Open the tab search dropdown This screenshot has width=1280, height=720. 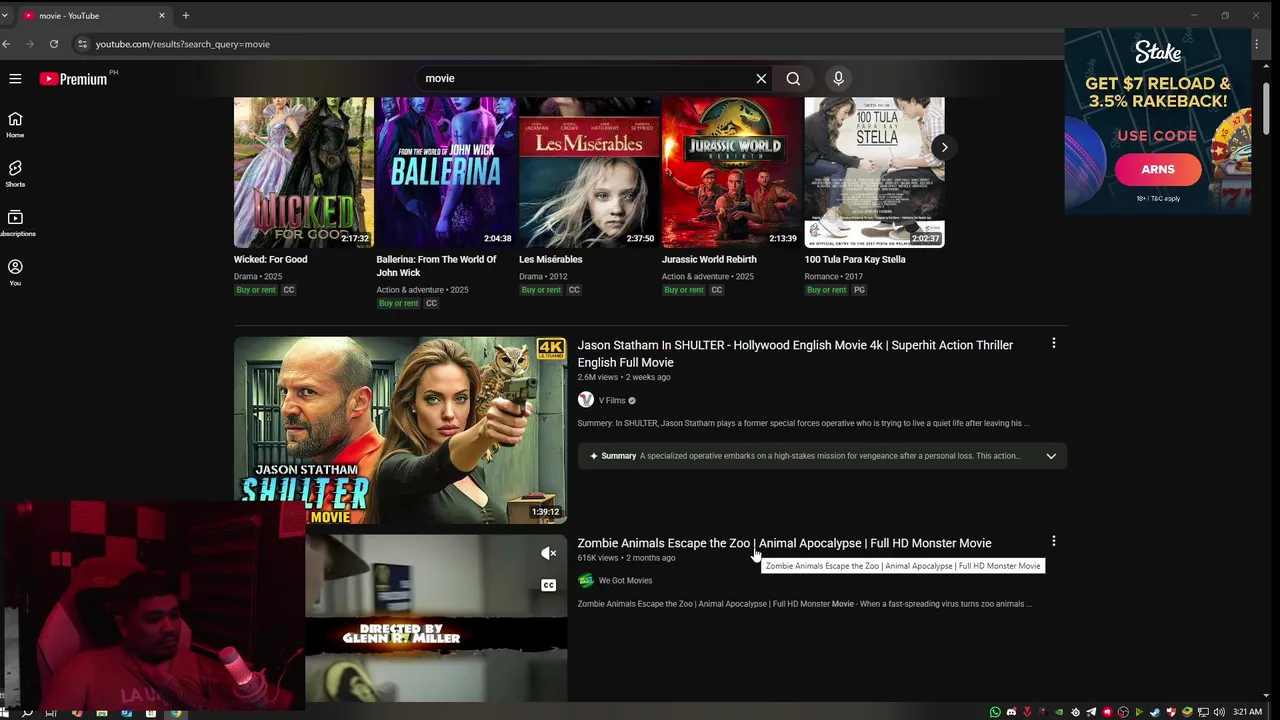point(4,15)
